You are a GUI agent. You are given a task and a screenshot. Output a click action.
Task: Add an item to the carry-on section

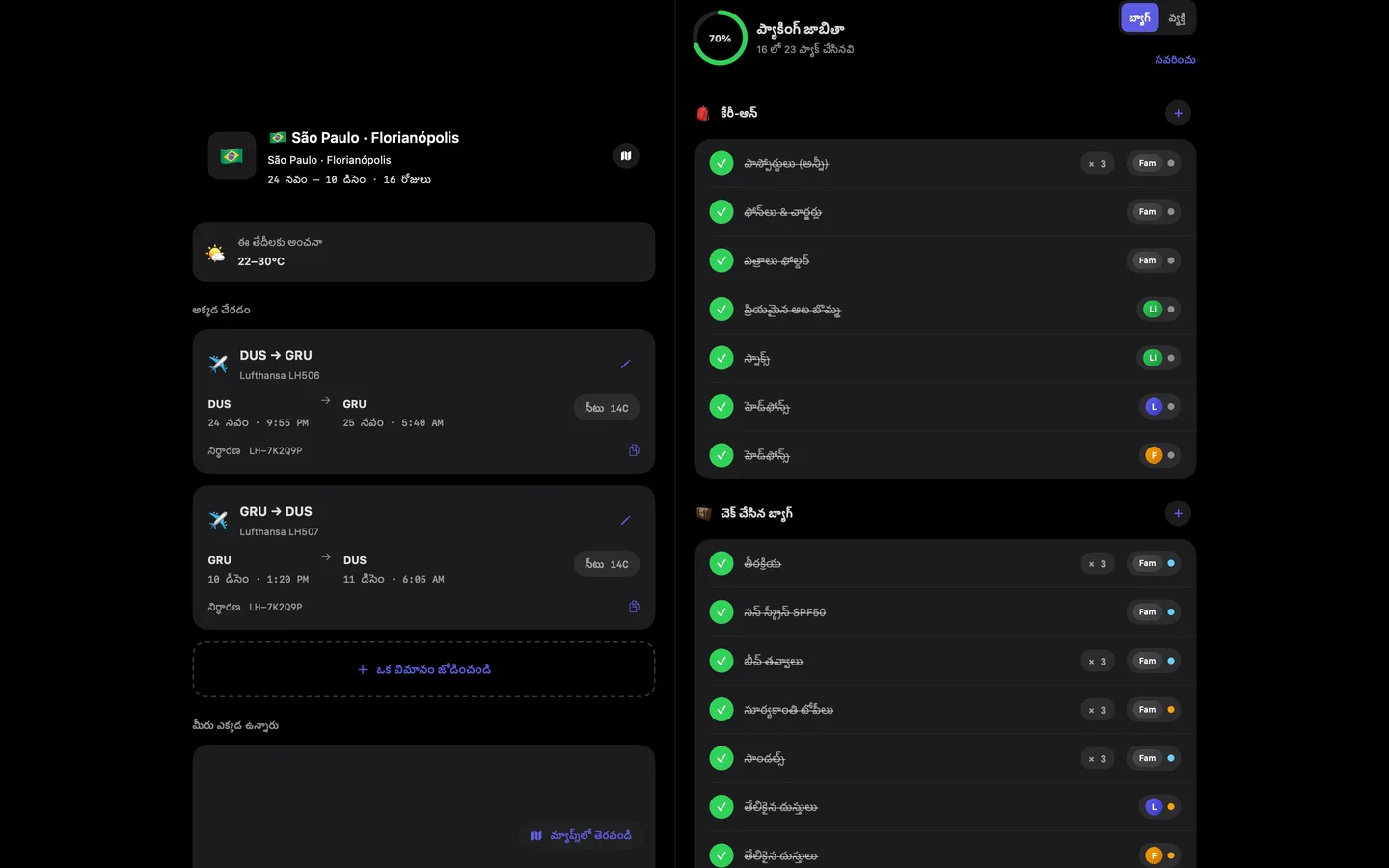pyautogui.click(x=1178, y=113)
